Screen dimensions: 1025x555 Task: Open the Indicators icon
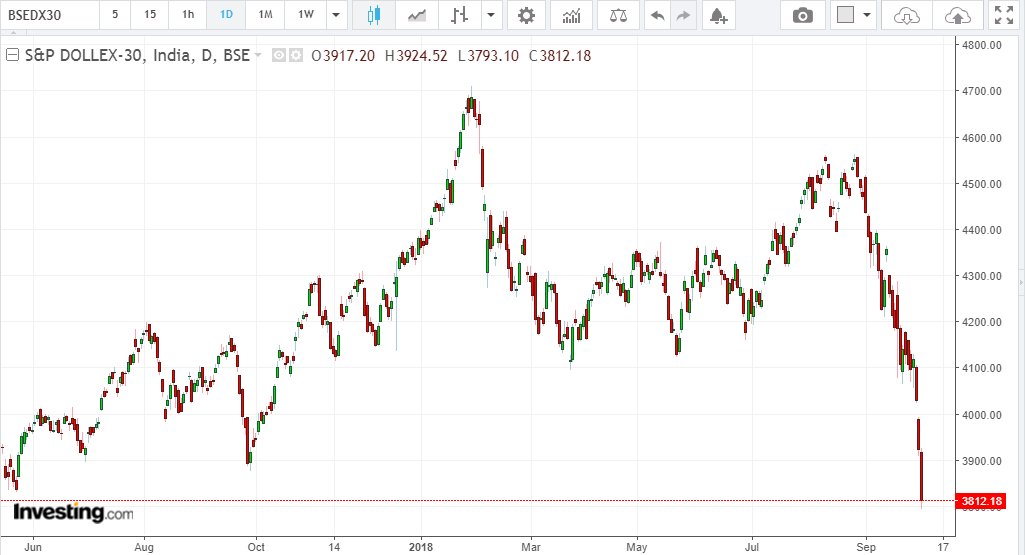571,15
